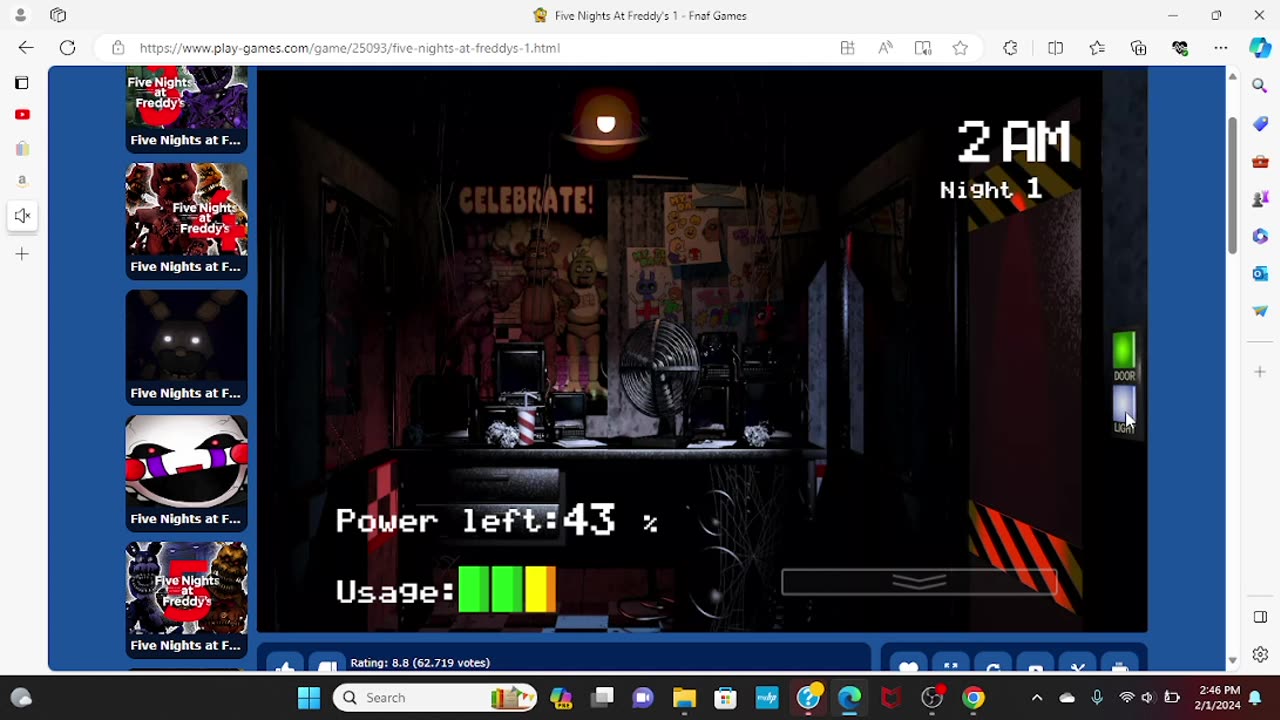Open the shopping bag pinned sidebar tab
1280x720 pixels.
click(22, 148)
